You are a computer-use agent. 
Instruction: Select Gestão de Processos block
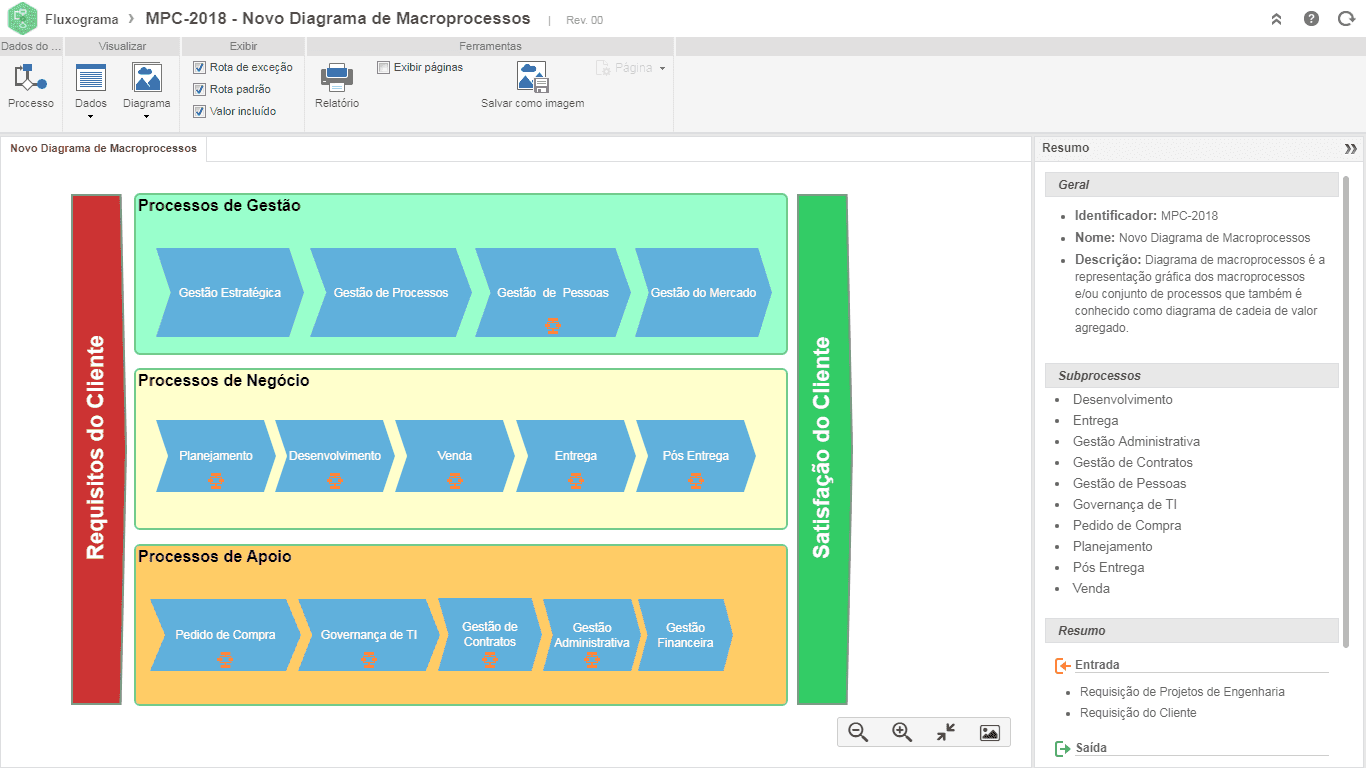point(391,293)
